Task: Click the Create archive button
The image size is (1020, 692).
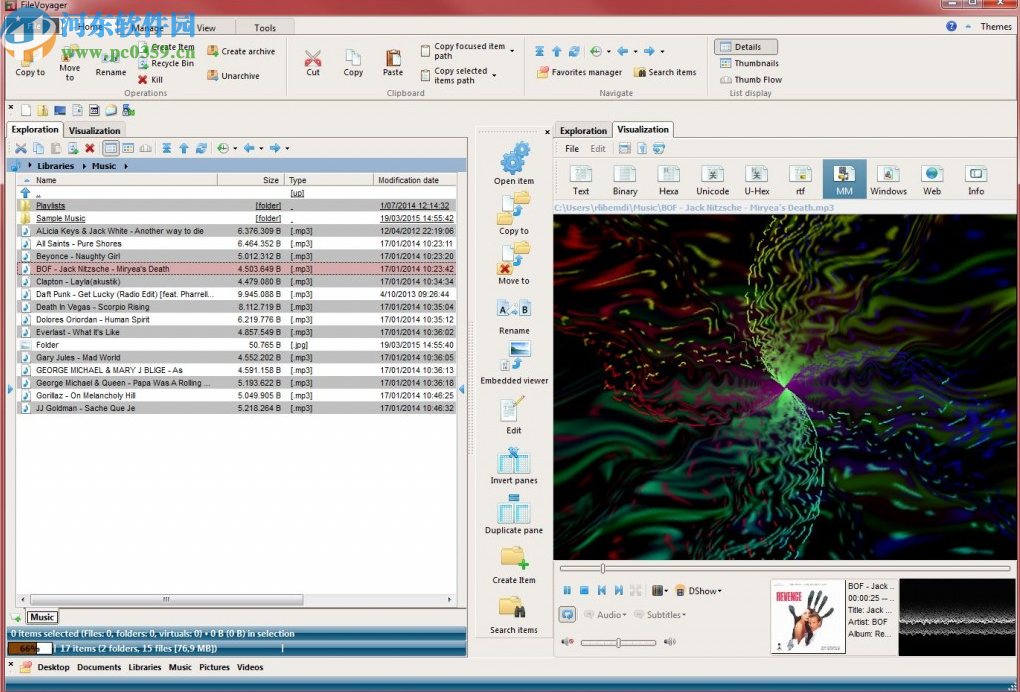Action: coord(241,51)
